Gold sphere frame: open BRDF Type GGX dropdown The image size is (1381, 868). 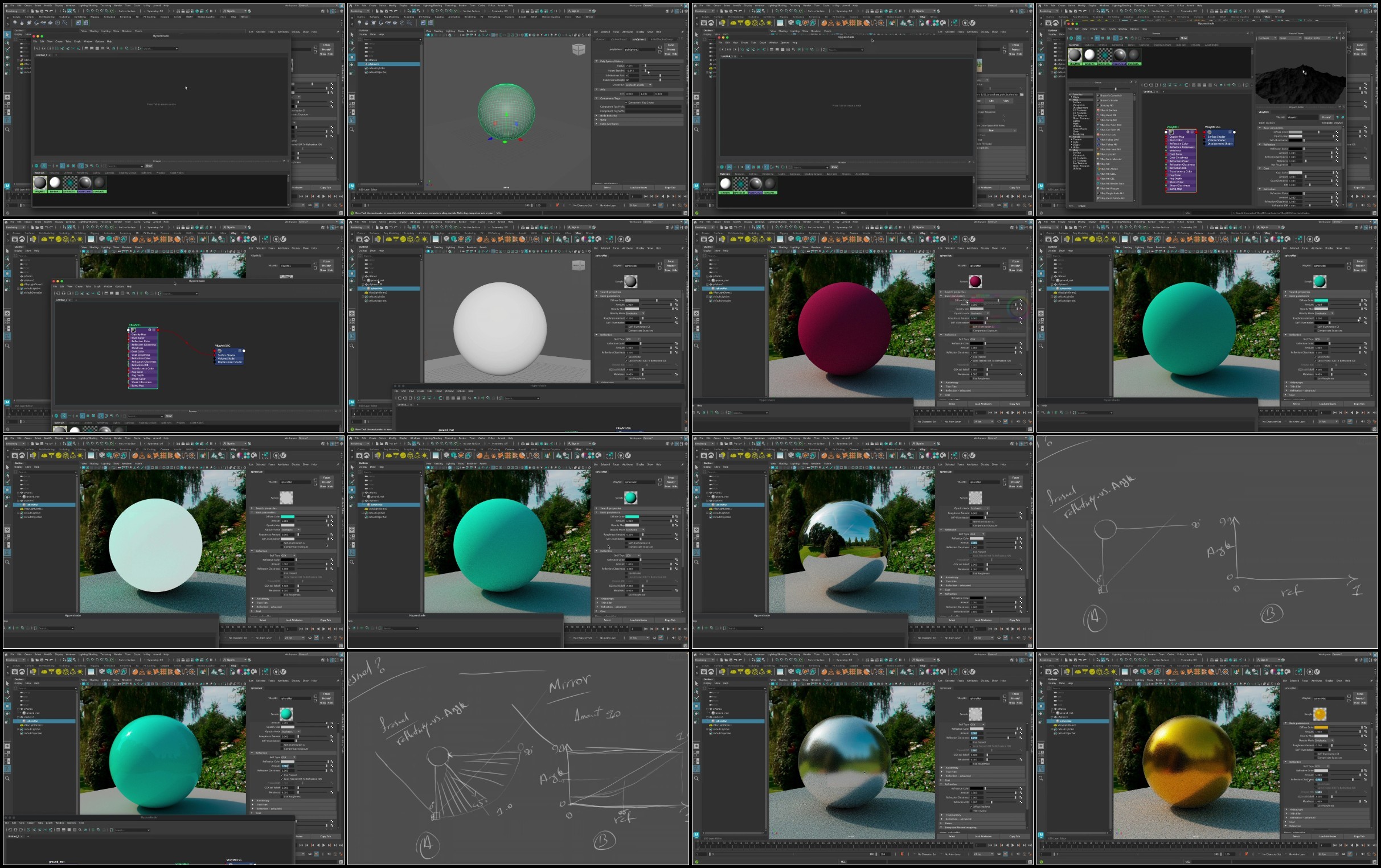pos(1322,767)
